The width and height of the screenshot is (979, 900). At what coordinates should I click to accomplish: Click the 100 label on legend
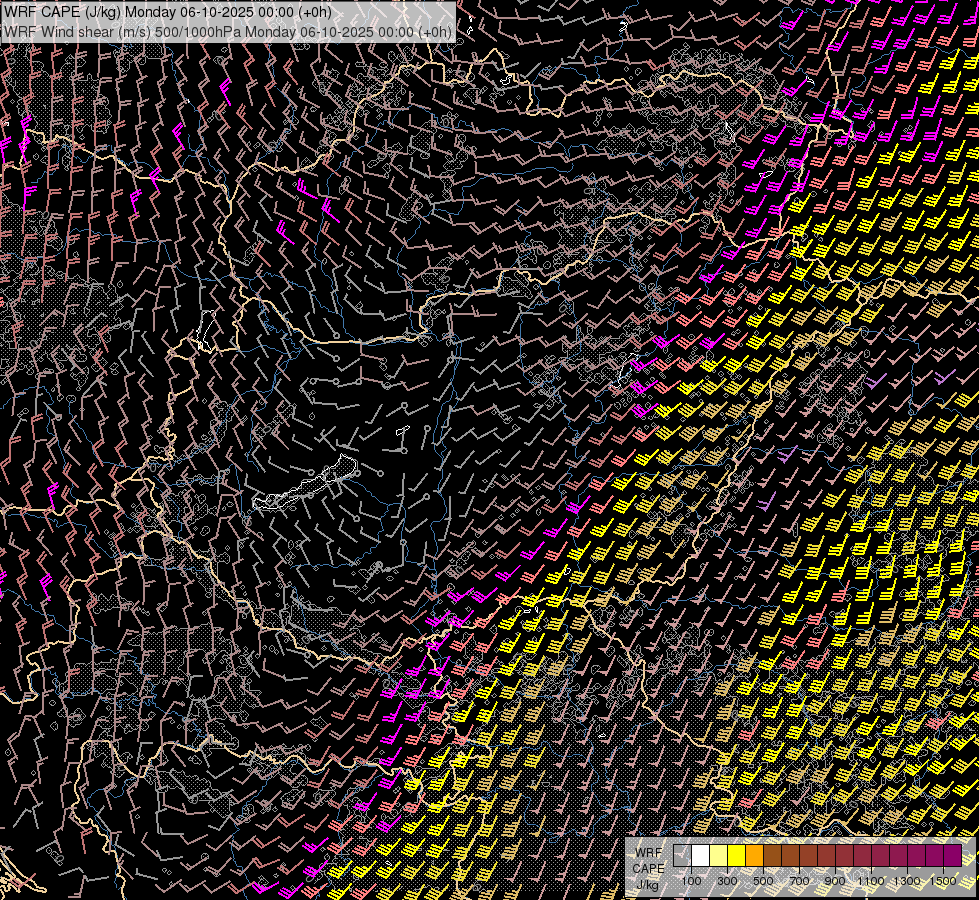tap(692, 881)
